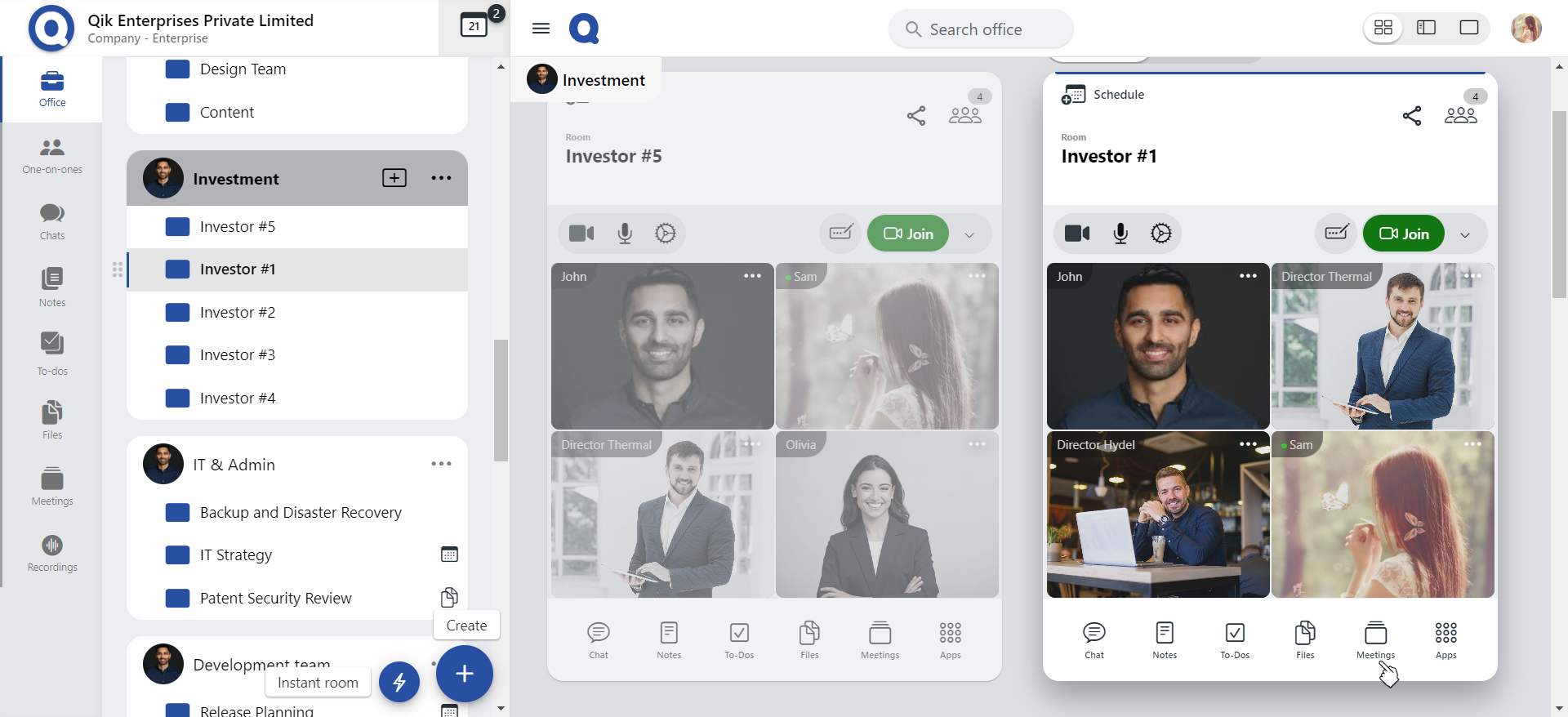This screenshot has height=717, width=1568.
Task: Open Files in Investor #1 bottom bar
Action: 1305,639
